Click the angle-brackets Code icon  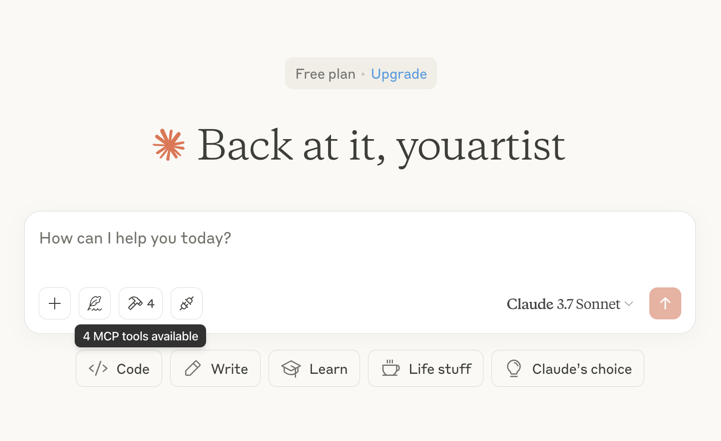(98, 369)
